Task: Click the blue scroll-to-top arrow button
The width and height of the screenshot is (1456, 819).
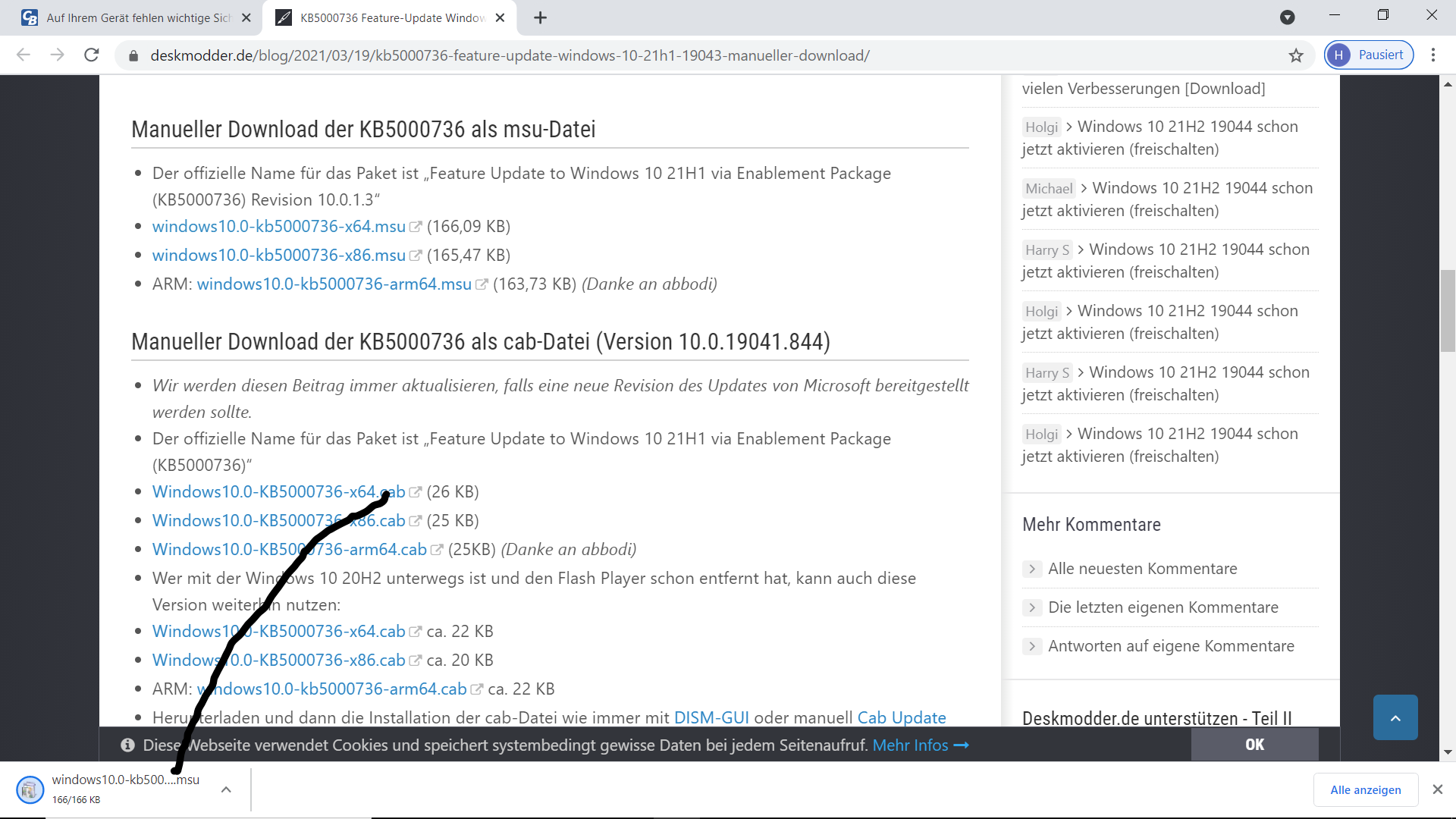Action: tap(1395, 717)
